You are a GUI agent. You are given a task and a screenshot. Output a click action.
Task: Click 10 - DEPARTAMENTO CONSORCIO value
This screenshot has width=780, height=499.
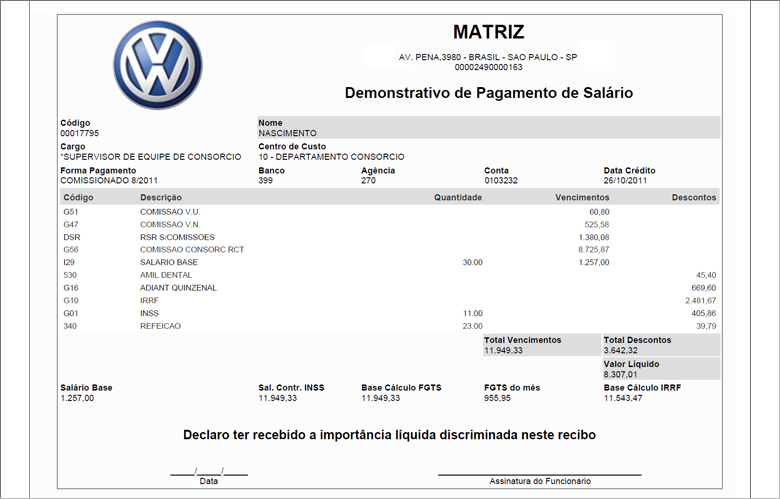click(331, 157)
